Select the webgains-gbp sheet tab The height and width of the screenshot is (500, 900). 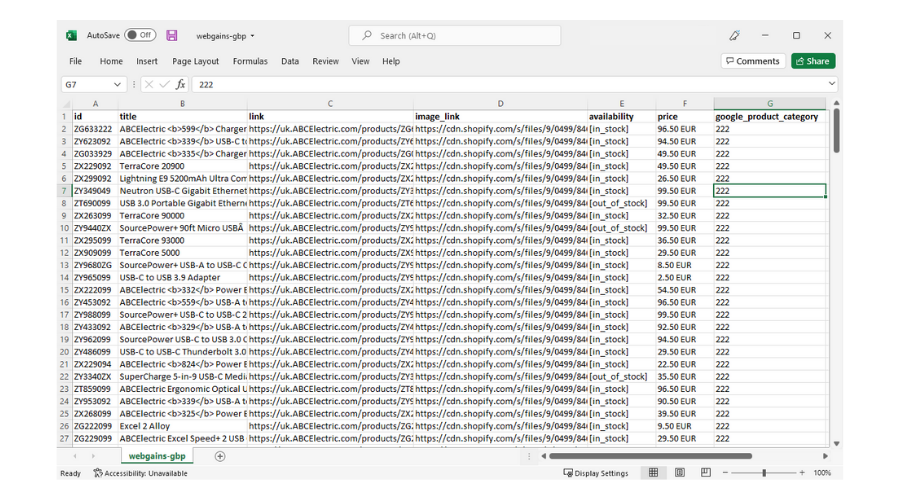tap(157, 456)
